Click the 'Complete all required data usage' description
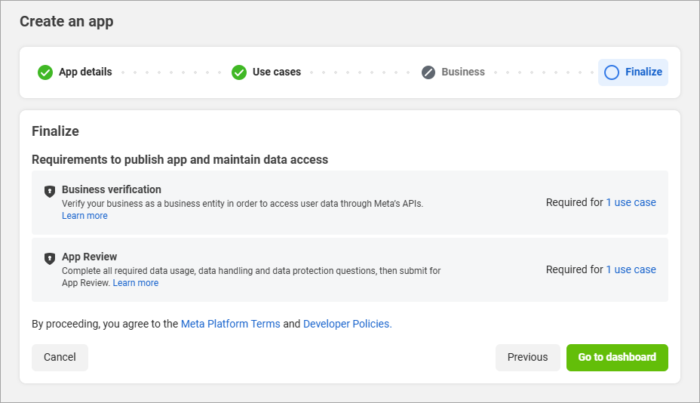 coord(251,277)
